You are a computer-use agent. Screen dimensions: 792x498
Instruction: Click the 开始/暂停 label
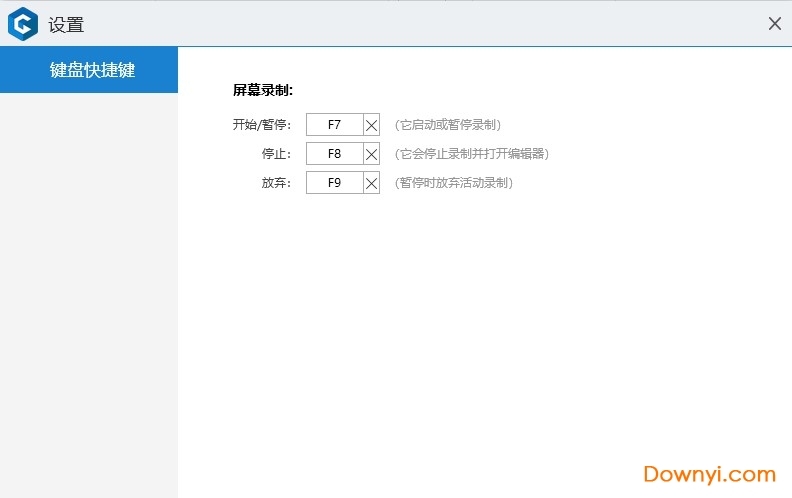261,125
